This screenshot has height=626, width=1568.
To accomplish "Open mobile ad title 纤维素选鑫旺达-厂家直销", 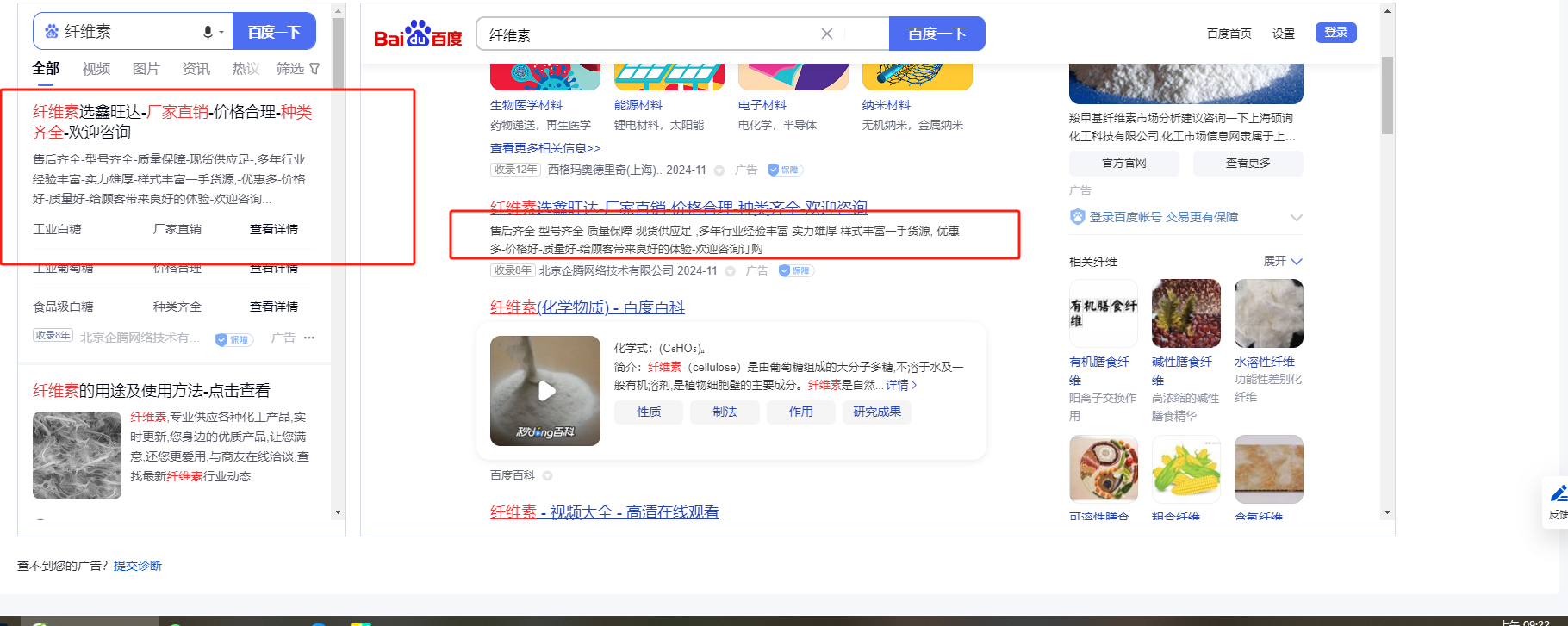I will pyautogui.click(x=172, y=122).
